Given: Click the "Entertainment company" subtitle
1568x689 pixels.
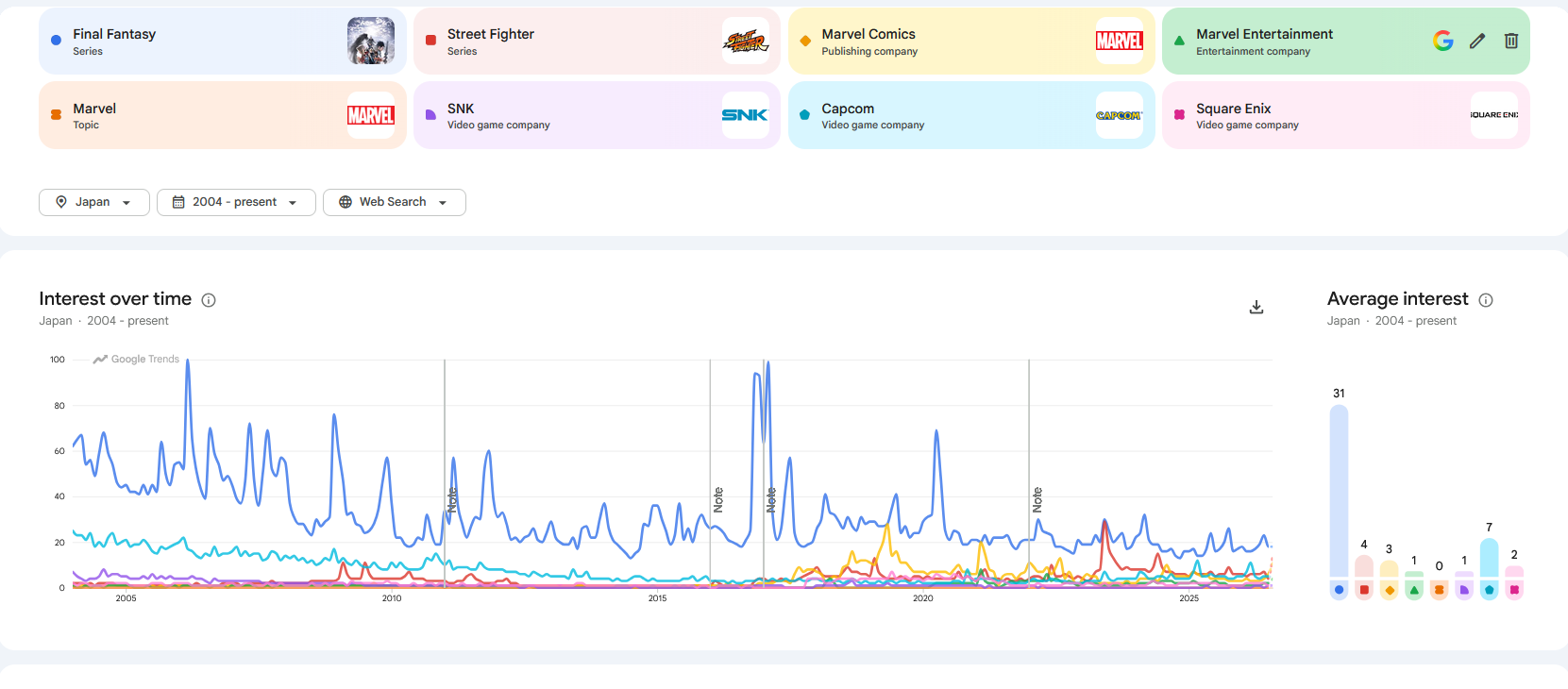Looking at the screenshot, I should point(1253,52).
